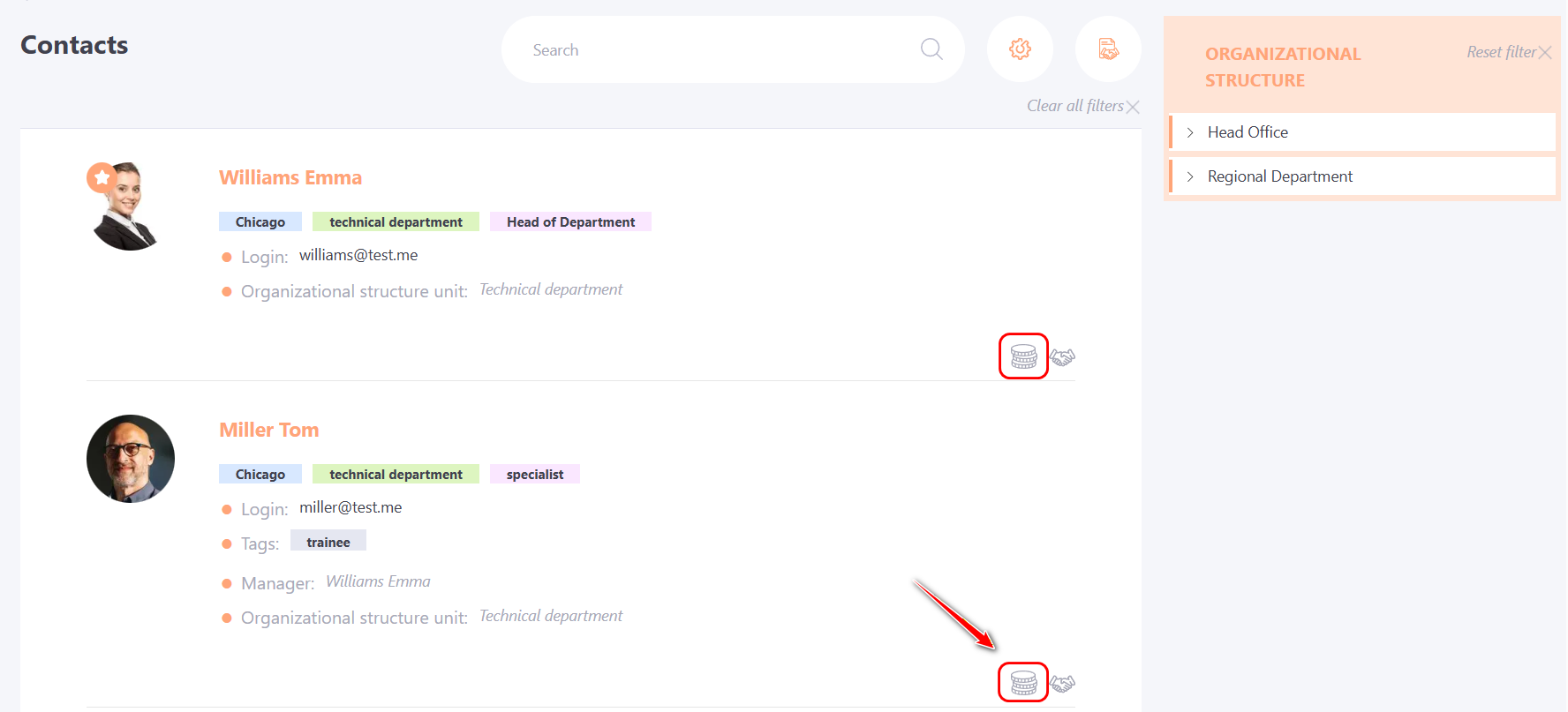
Task: Click the handshake icon for Miller Tom
Action: (x=1063, y=684)
